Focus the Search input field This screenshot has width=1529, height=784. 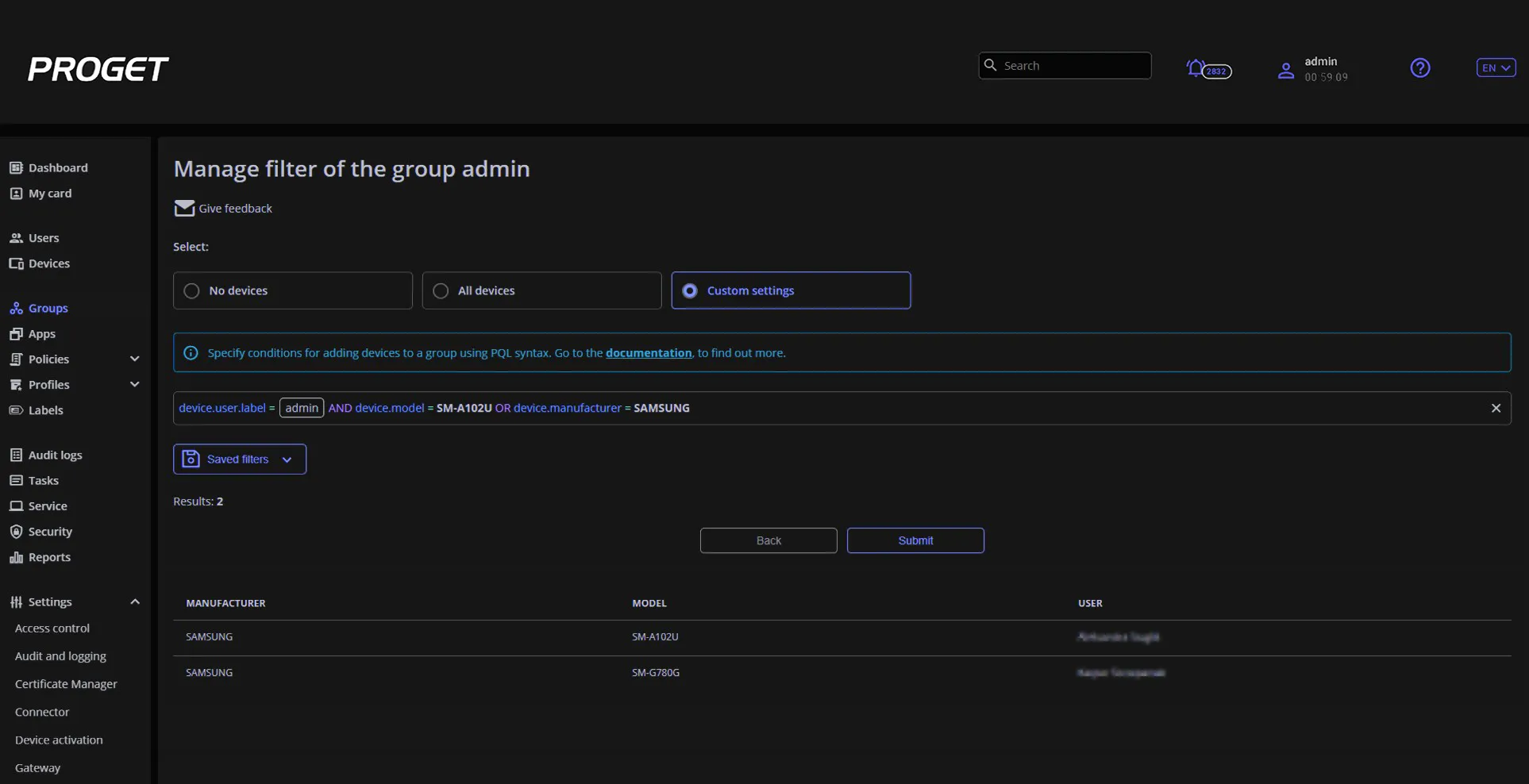(1065, 65)
